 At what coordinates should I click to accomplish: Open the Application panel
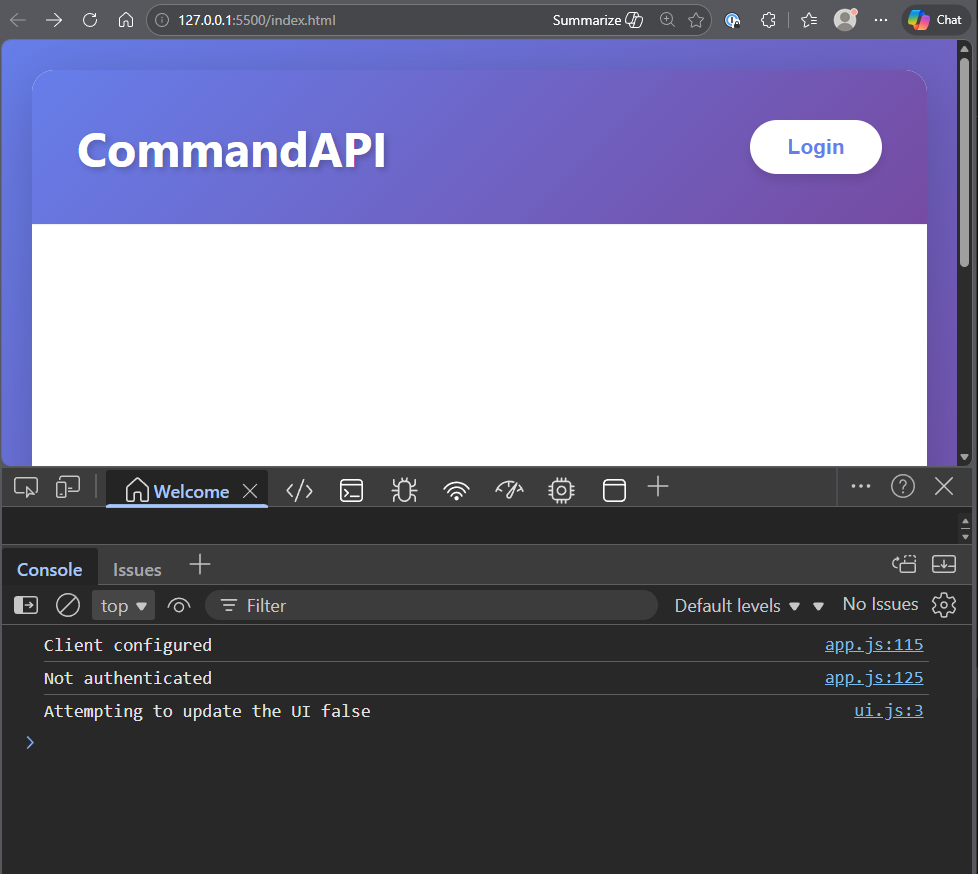(614, 490)
